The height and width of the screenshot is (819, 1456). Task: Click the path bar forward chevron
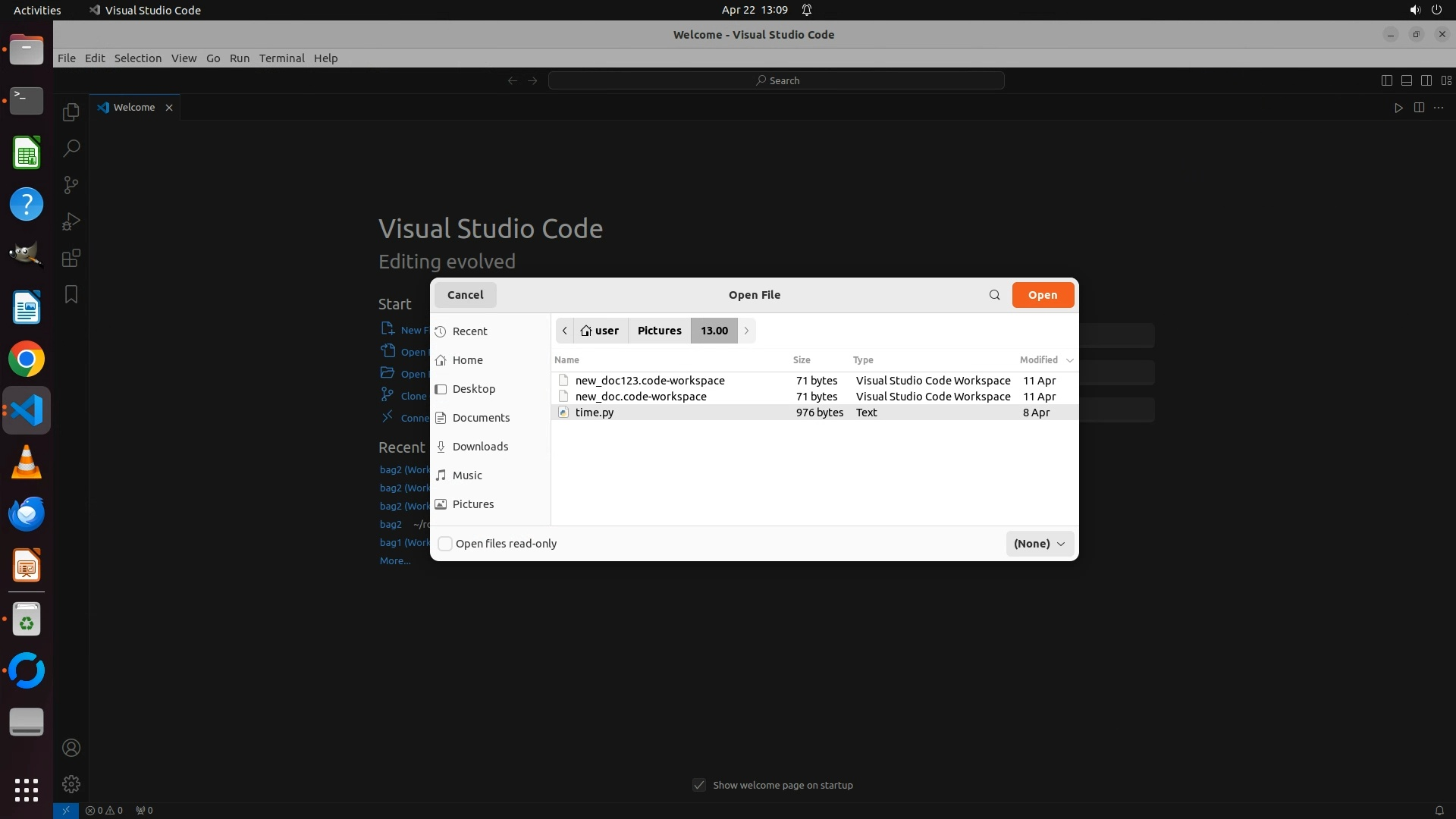[746, 331]
